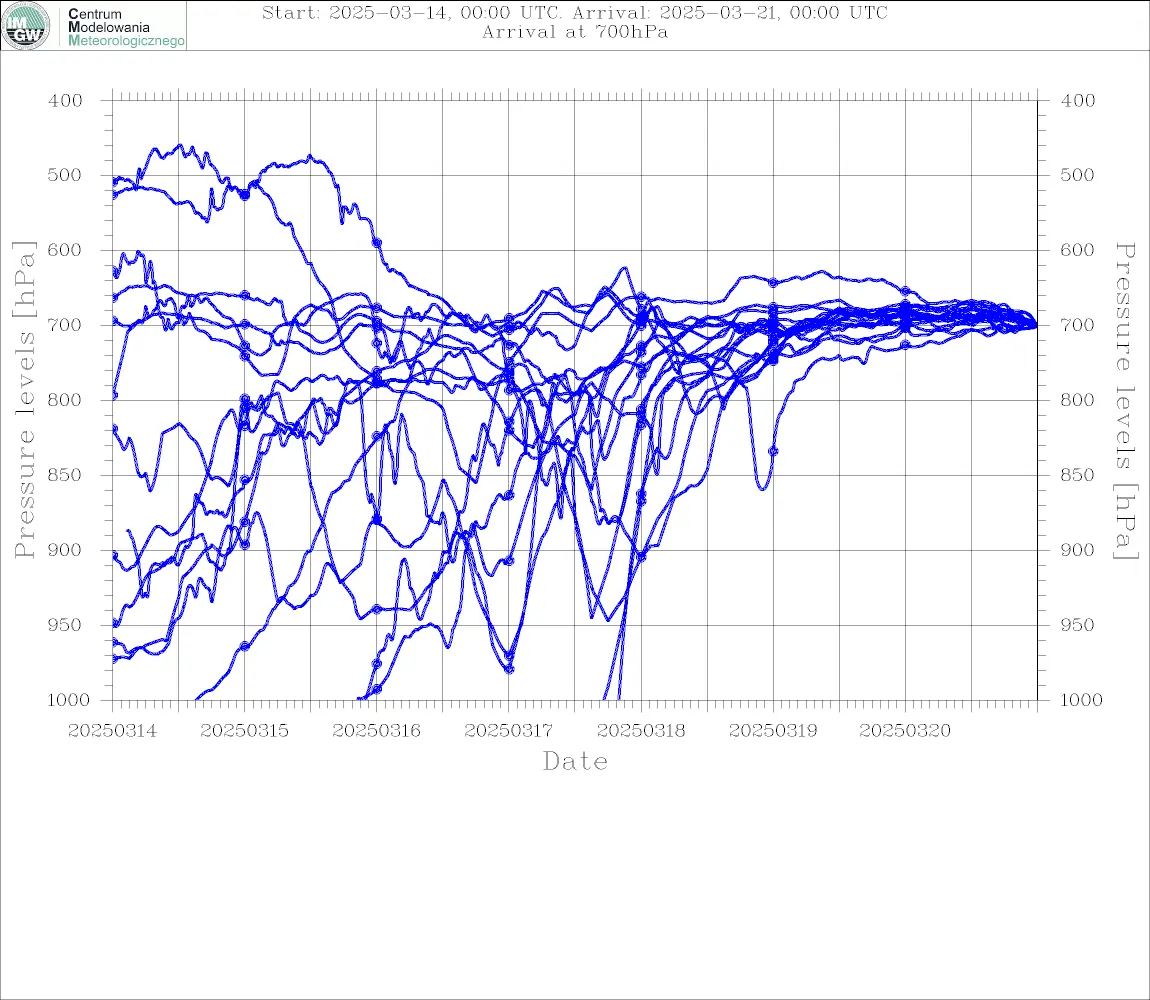This screenshot has height=1000, width=1150.
Task: Click the trajectory convergence point at 700 hPa arrival
Action: 1036,325
